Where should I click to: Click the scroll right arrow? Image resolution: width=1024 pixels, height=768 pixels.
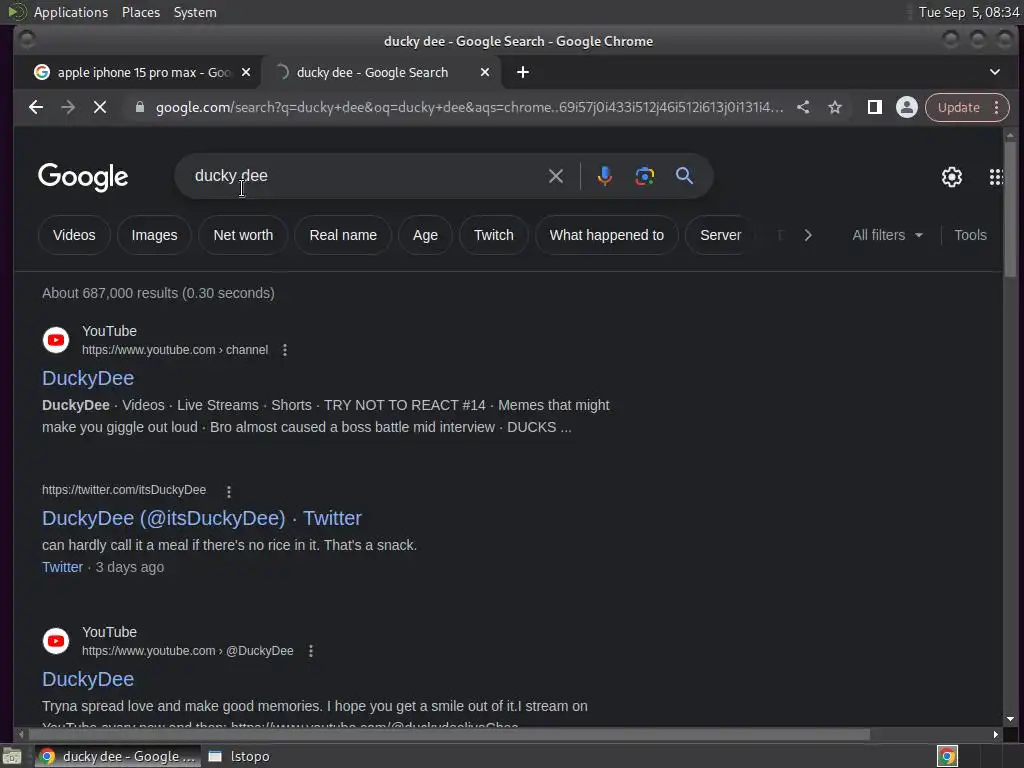(x=995, y=735)
